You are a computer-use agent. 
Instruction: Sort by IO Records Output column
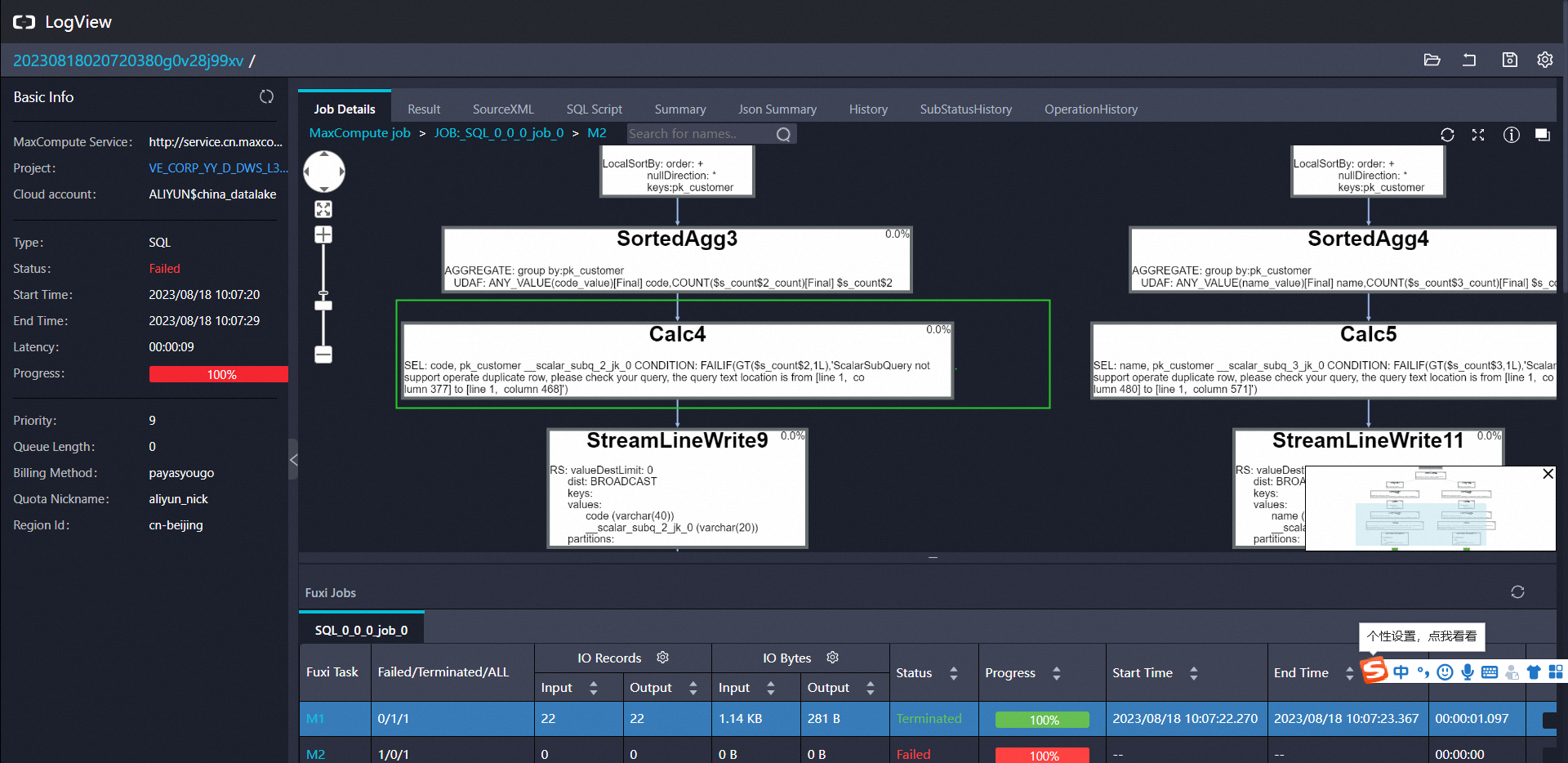pos(693,688)
